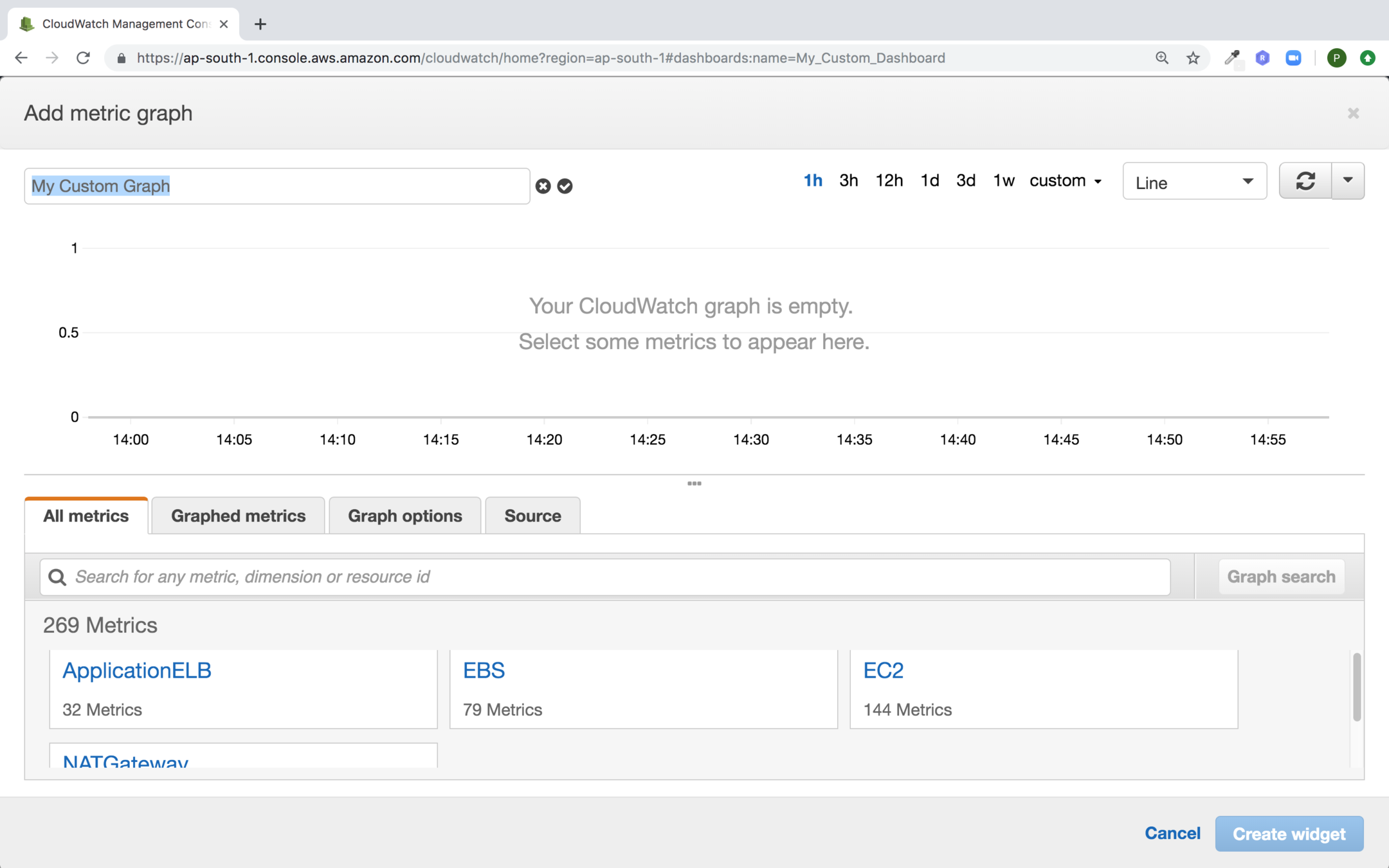Image resolution: width=1389 pixels, height=868 pixels.
Task: Reload the page with browser refresh icon
Action: coord(83,58)
